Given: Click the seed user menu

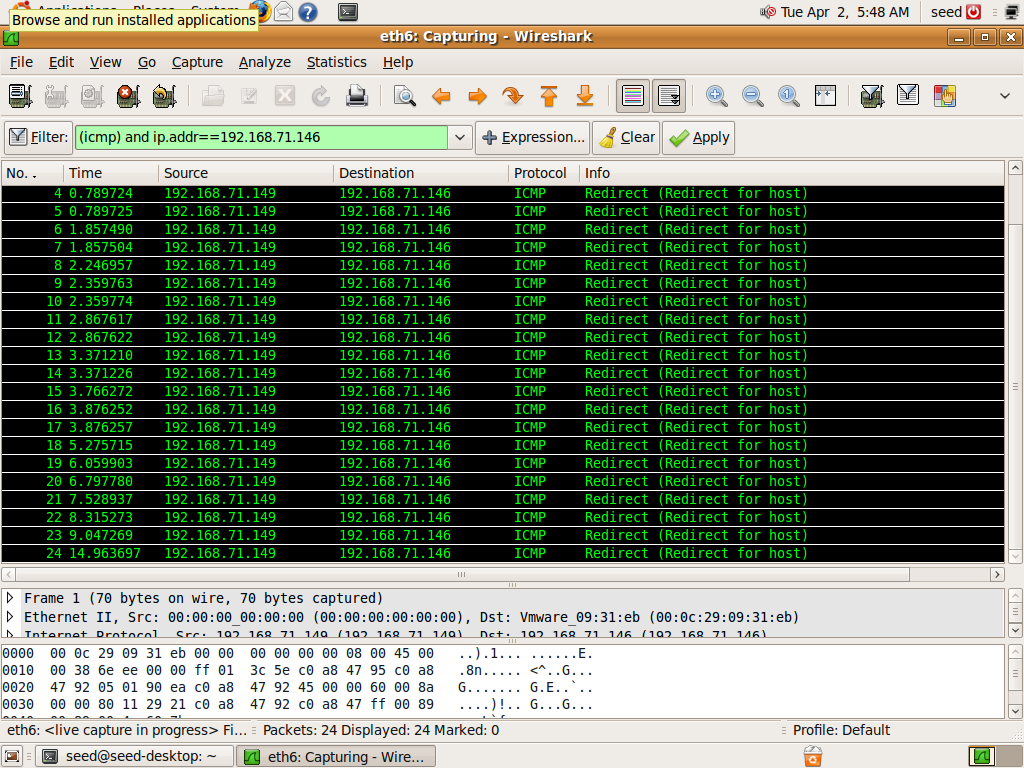Looking at the screenshot, I should [946, 12].
